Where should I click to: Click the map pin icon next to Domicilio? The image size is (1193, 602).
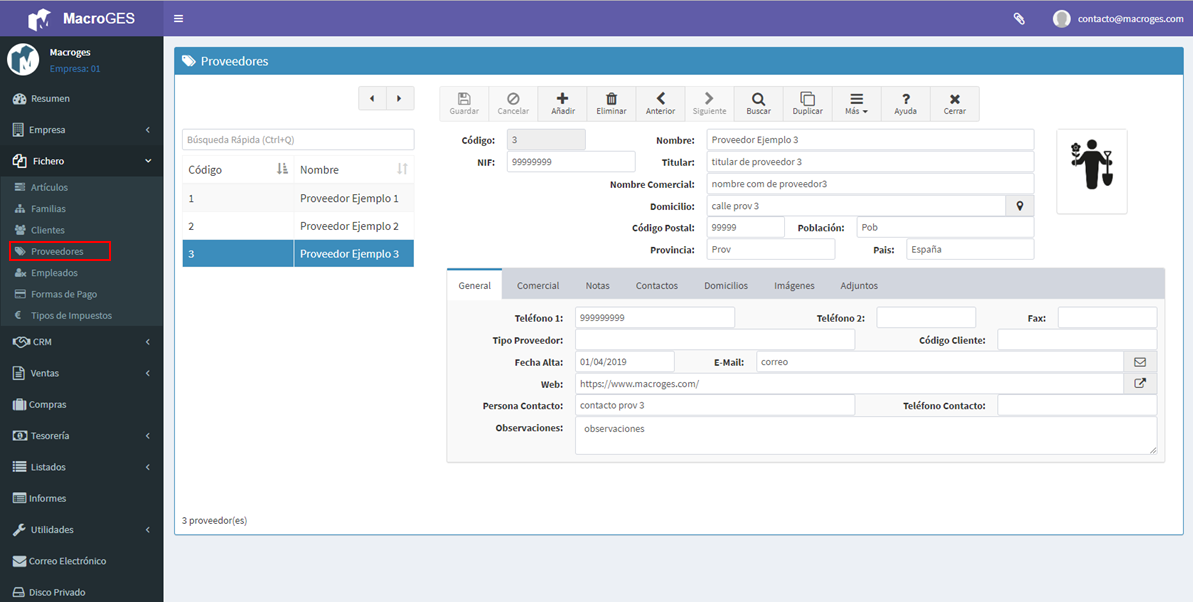pos(1020,205)
